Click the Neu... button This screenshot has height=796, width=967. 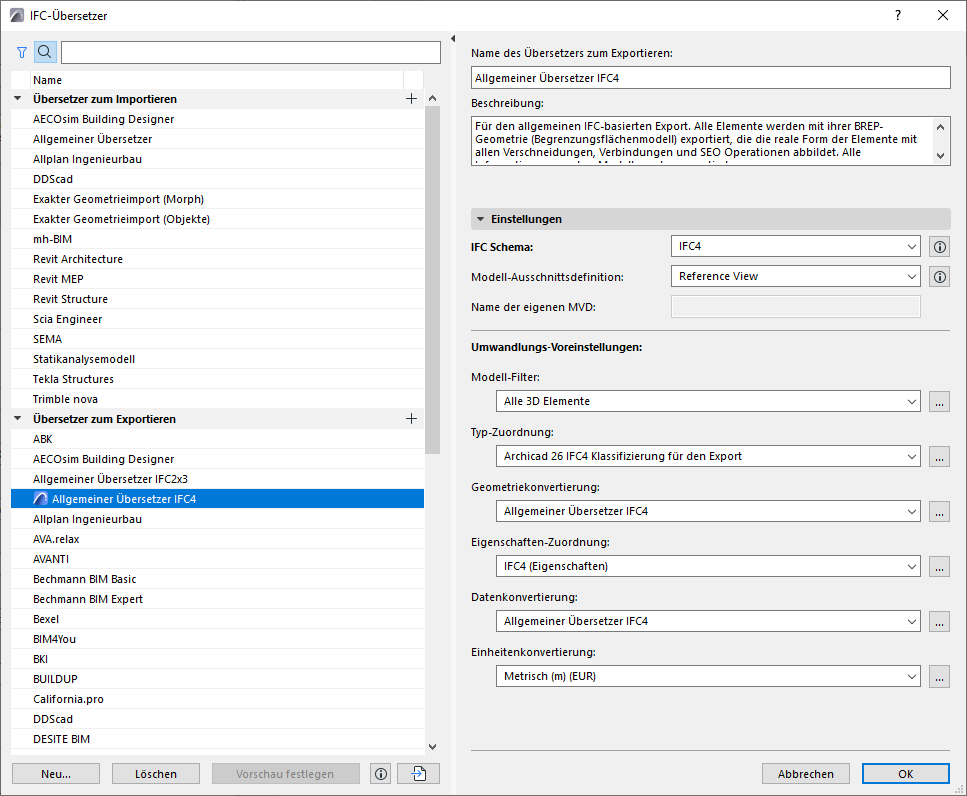(56, 773)
